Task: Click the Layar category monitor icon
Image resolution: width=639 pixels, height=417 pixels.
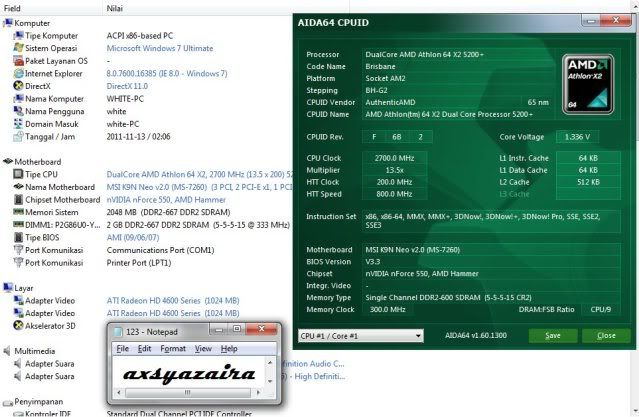Action: [x=8, y=288]
